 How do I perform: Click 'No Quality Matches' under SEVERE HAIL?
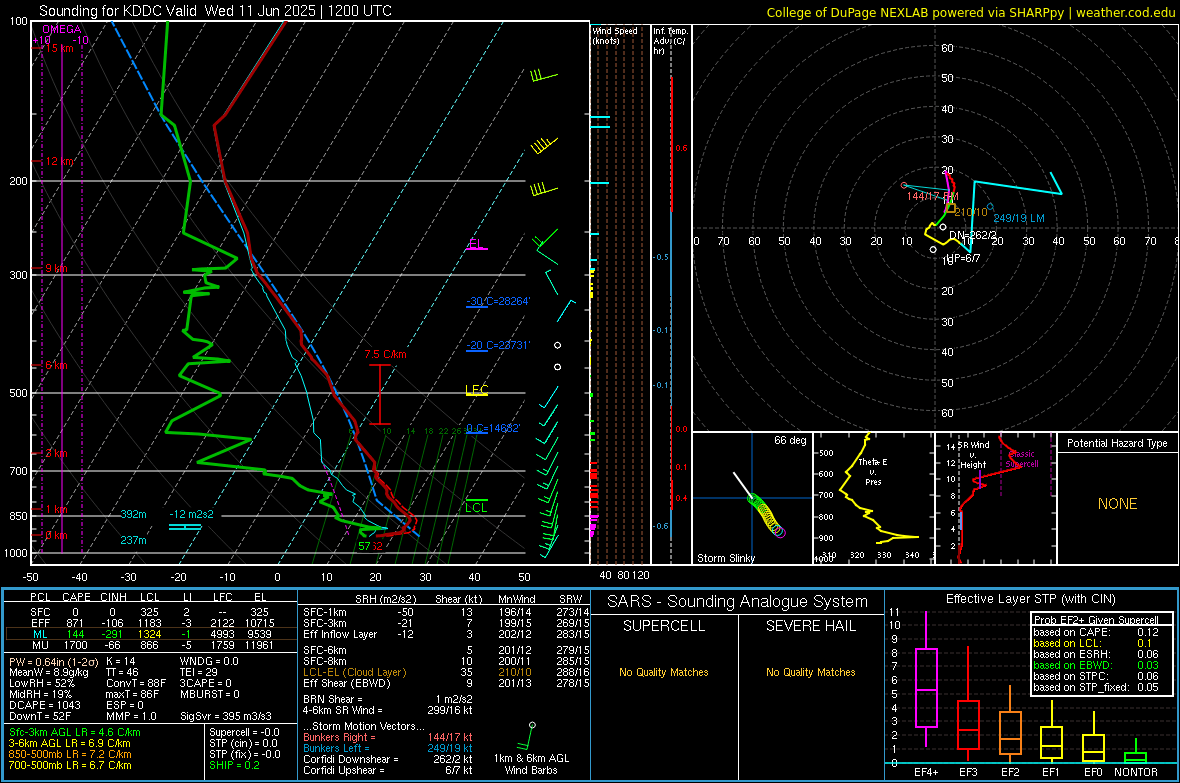click(x=810, y=672)
